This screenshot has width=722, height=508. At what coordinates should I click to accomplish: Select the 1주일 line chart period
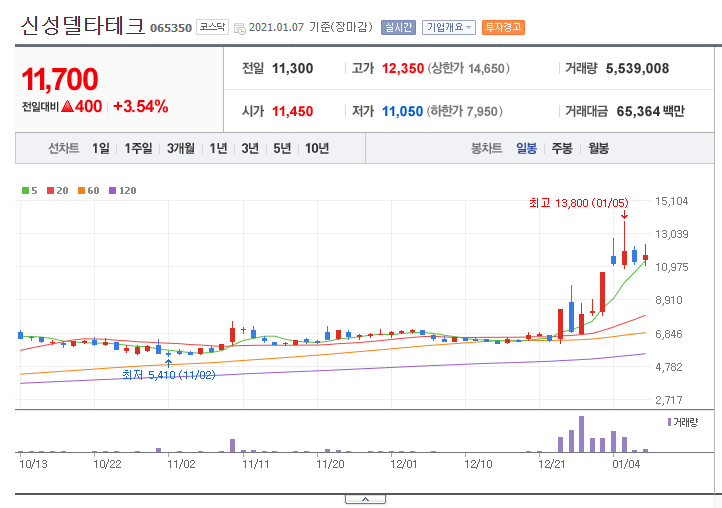[x=138, y=148]
